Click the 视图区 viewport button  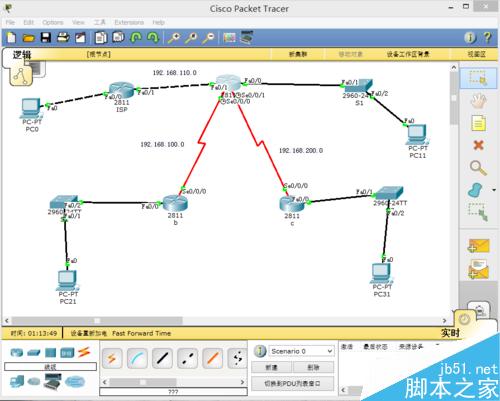pos(476,54)
